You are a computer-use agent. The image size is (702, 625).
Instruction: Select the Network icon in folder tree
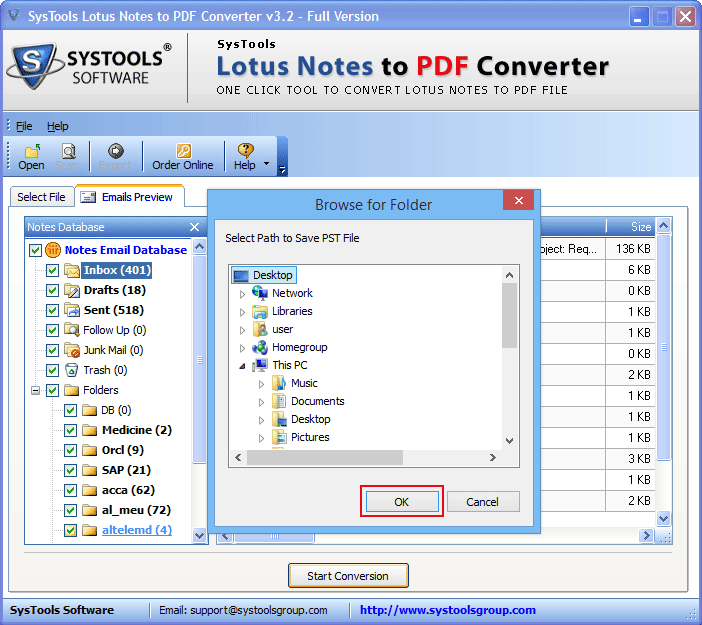260,293
